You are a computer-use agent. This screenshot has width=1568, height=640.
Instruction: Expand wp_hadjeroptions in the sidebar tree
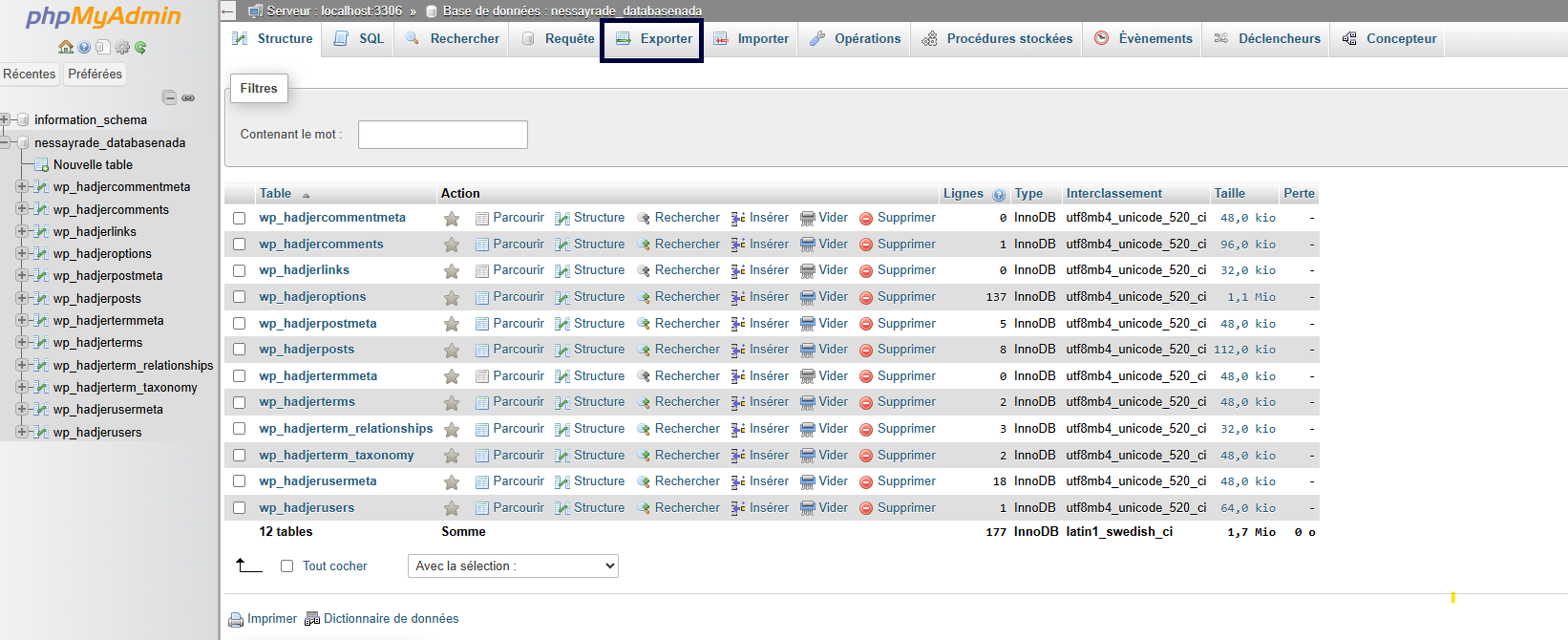pyautogui.click(x=21, y=253)
